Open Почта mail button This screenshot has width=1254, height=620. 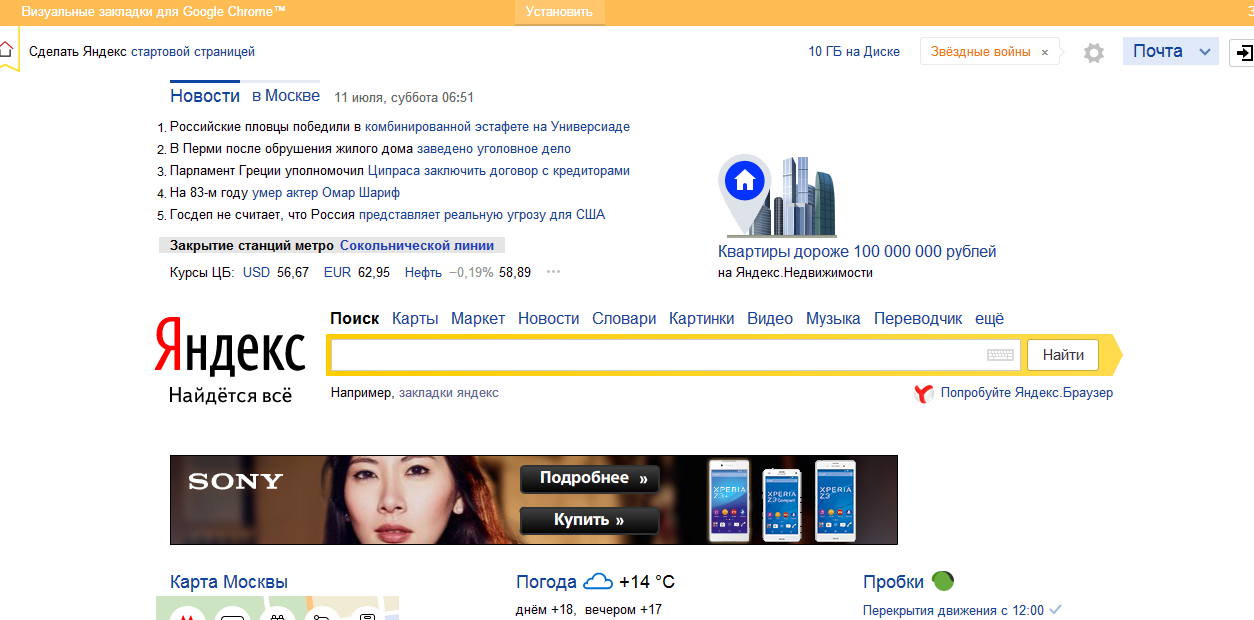point(1158,51)
